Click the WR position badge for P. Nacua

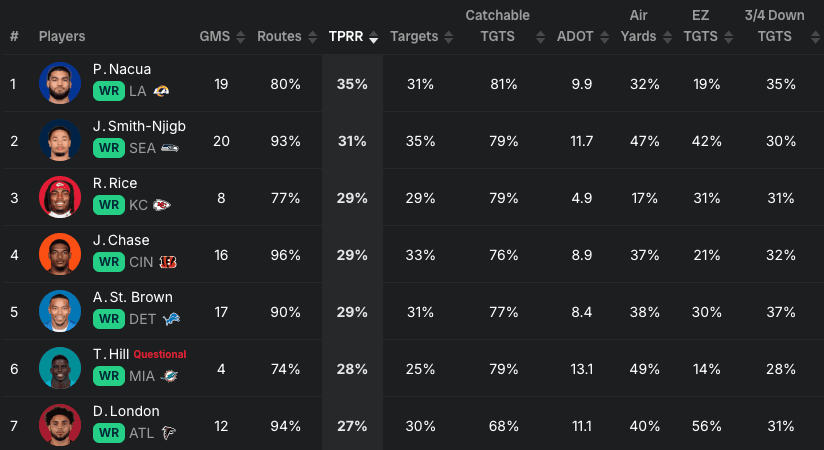click(108, 91)
